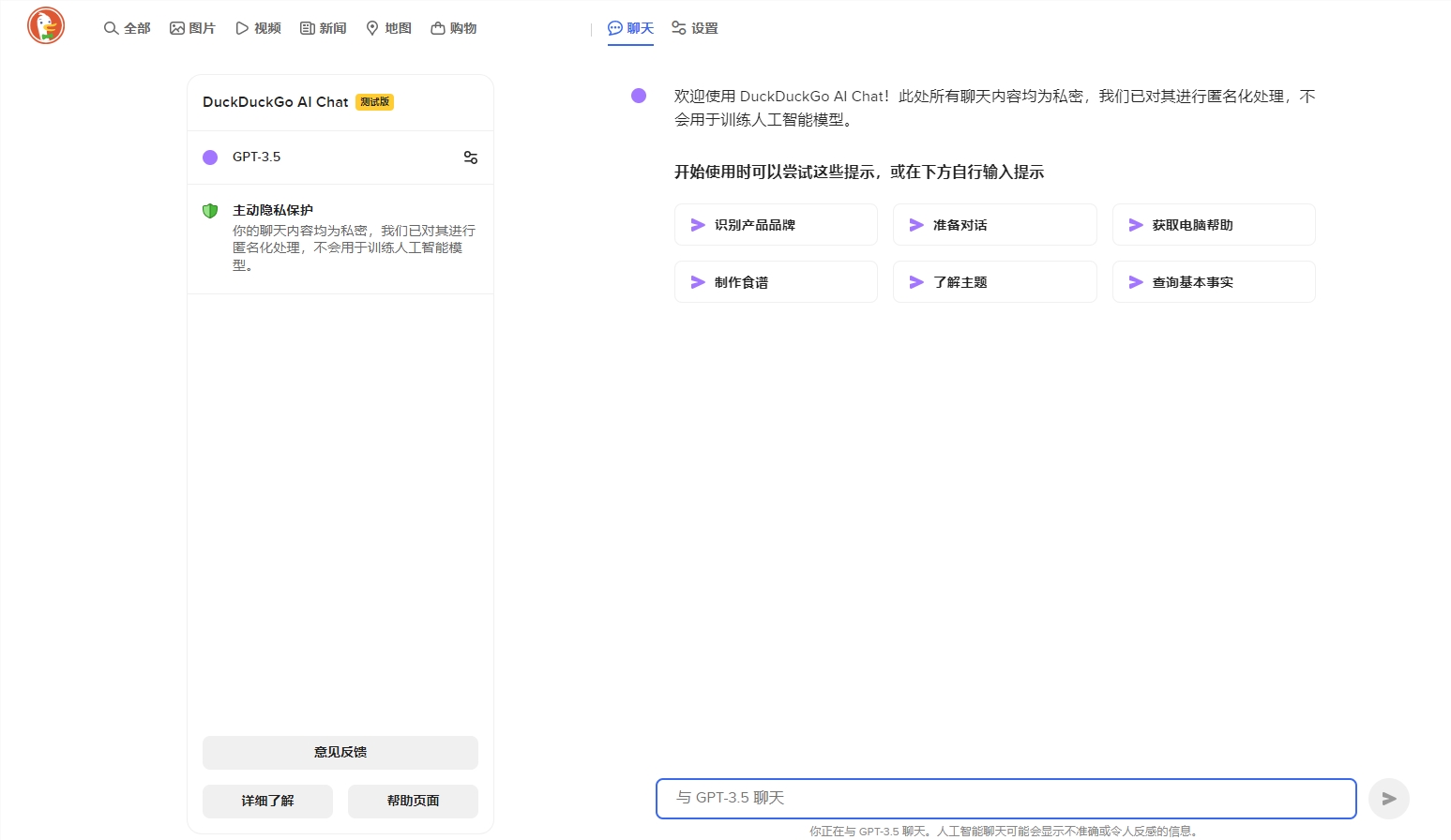Open 设置 in the top navigation
Screen dimensions: 1451x840
pos(695,28)
